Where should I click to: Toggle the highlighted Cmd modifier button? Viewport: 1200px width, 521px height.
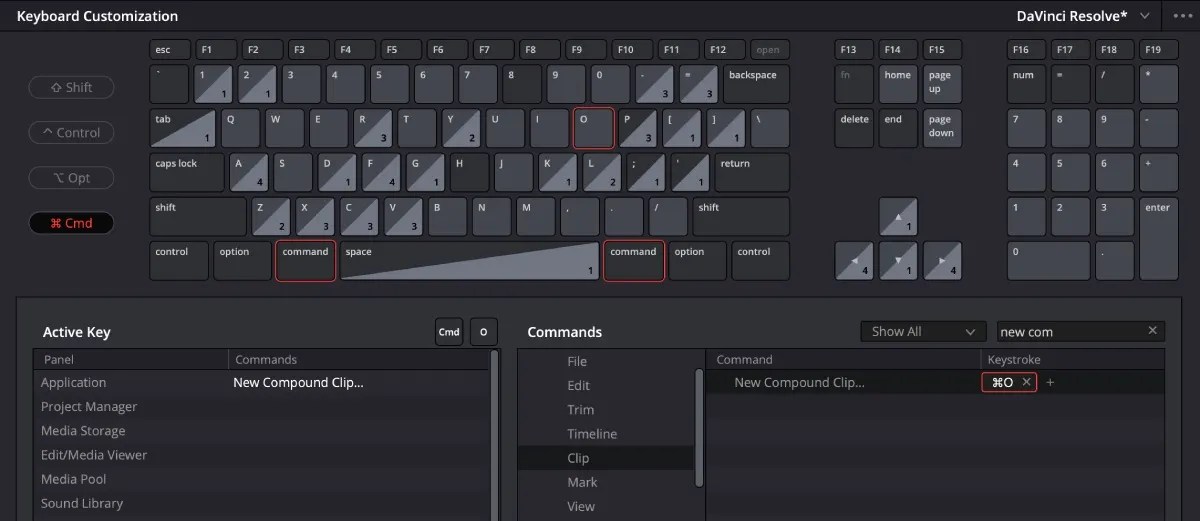pyautogui.click(x=71, y=223)
